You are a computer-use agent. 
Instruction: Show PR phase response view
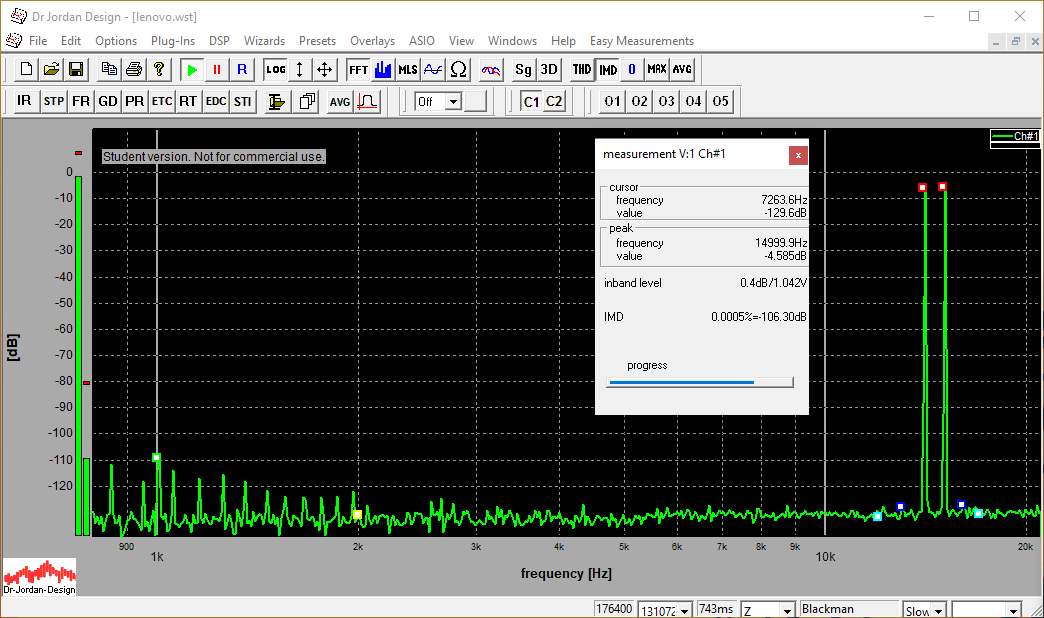point(134,101)
